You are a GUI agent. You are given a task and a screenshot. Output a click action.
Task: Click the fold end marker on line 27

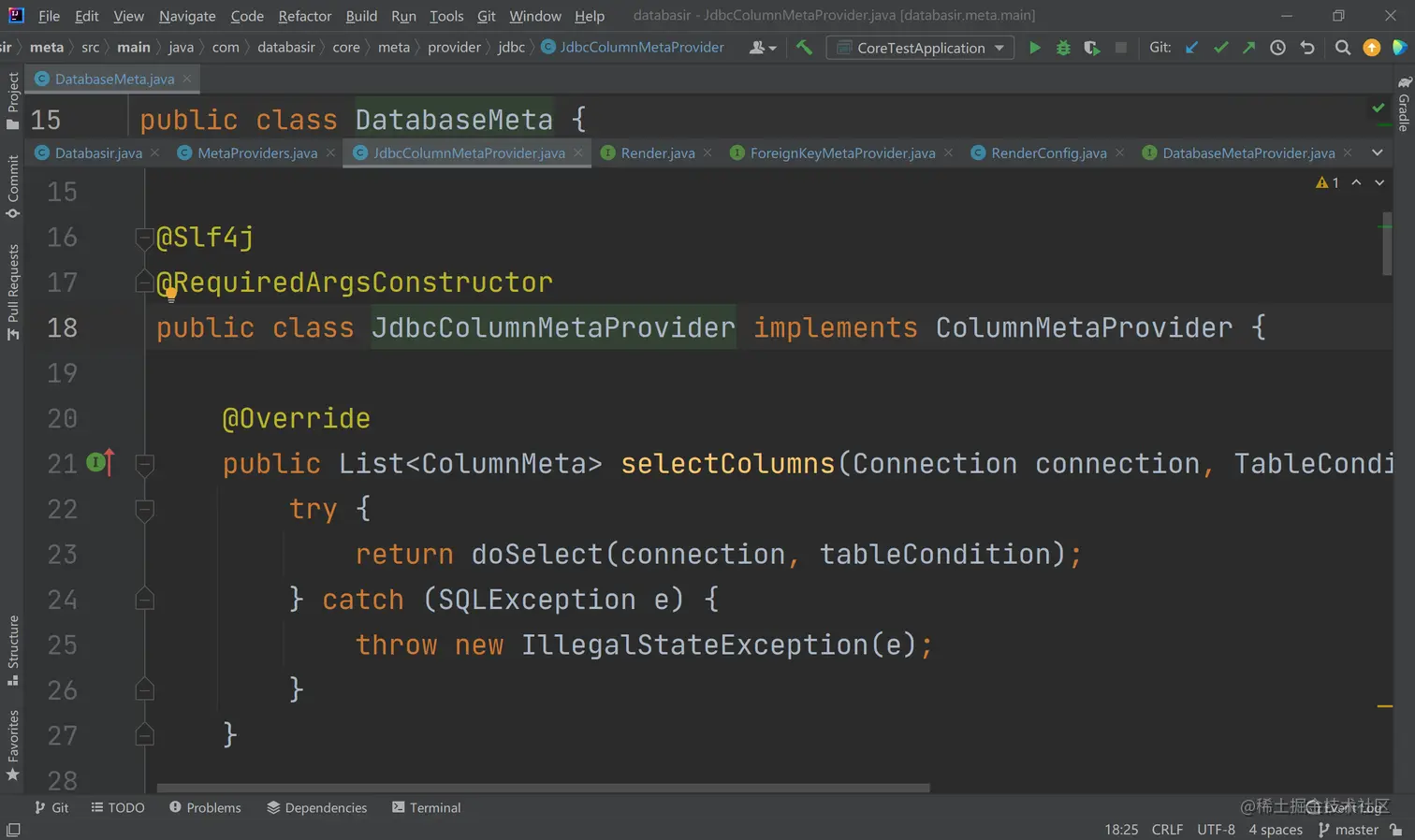click(x=144, y=735)
